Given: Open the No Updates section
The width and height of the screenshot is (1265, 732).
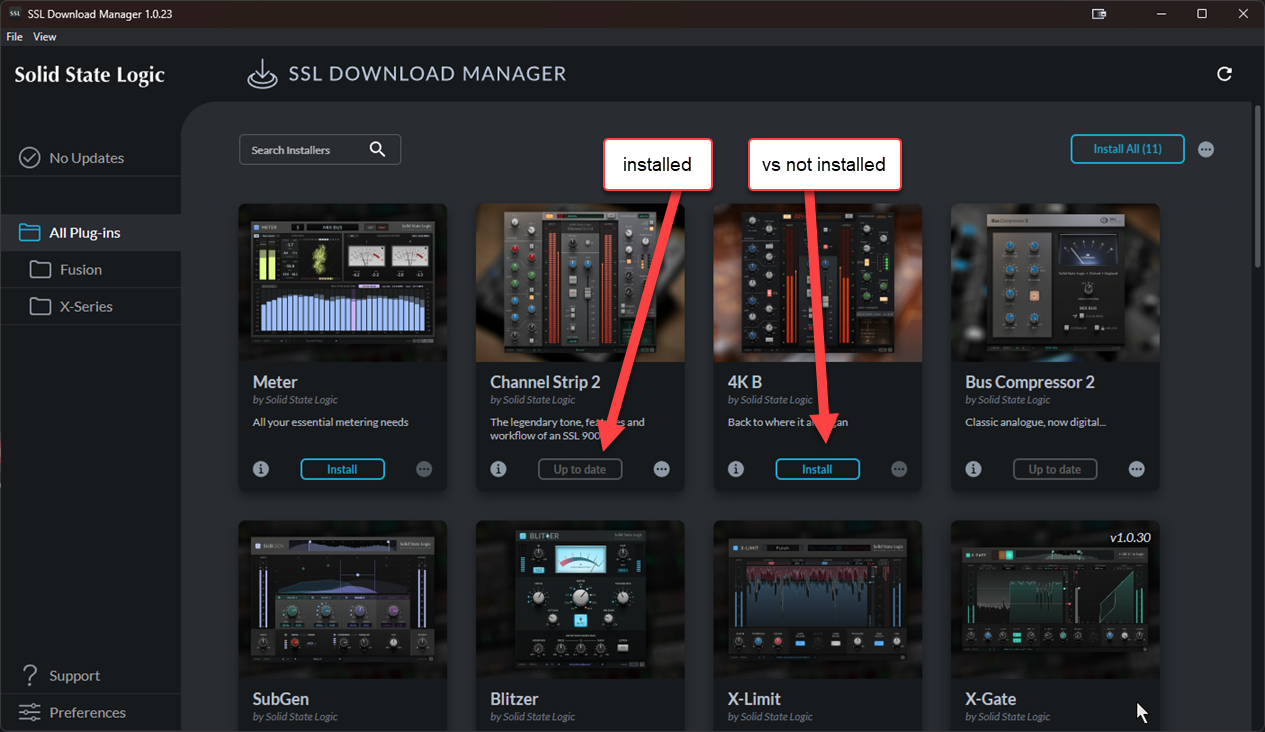Looking at the screenshot, I should click(90, 158).
